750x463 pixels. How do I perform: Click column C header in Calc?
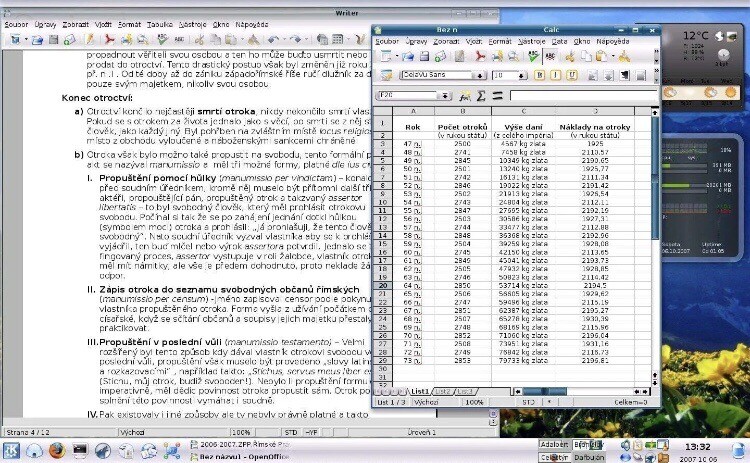(x=523, y=111)
